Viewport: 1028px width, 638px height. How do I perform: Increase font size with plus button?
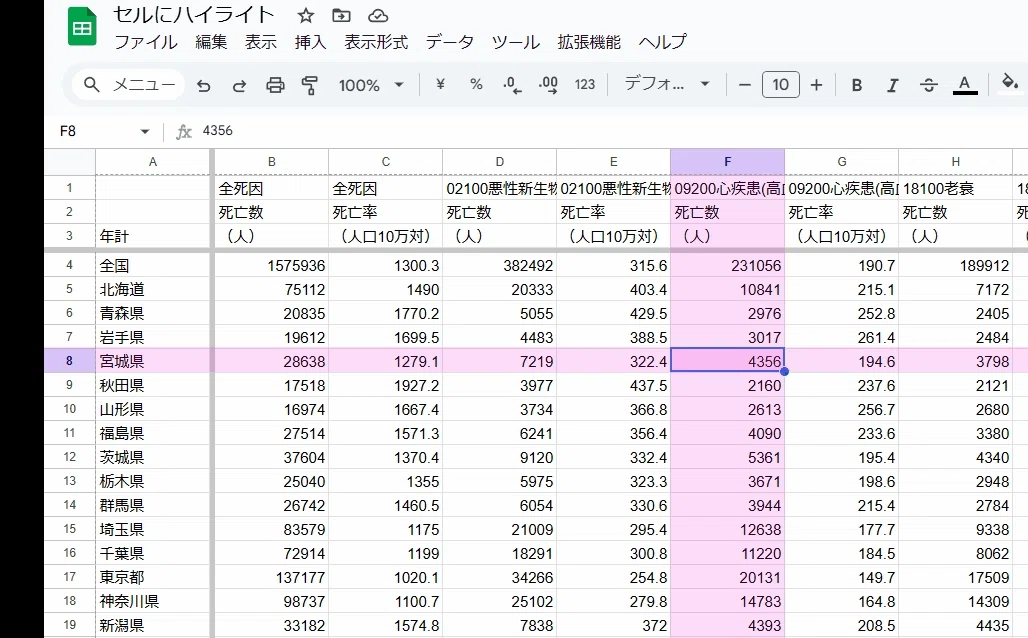[x=816, y=85]
